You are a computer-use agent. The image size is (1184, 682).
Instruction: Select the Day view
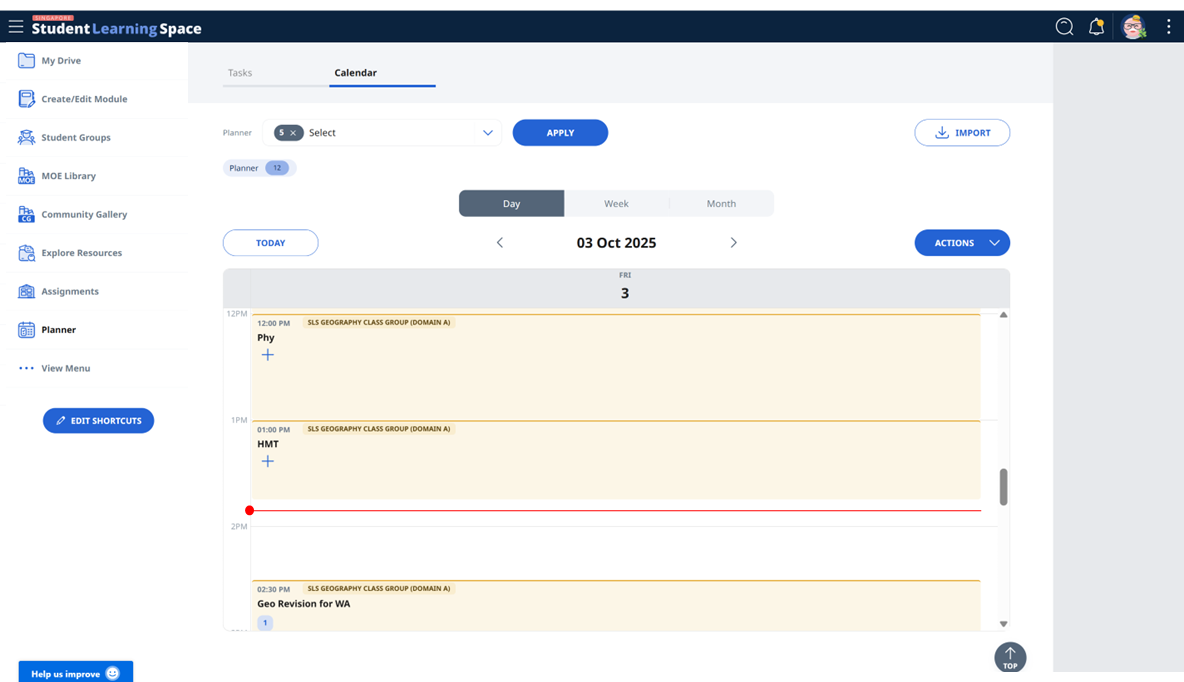[511, 203]
